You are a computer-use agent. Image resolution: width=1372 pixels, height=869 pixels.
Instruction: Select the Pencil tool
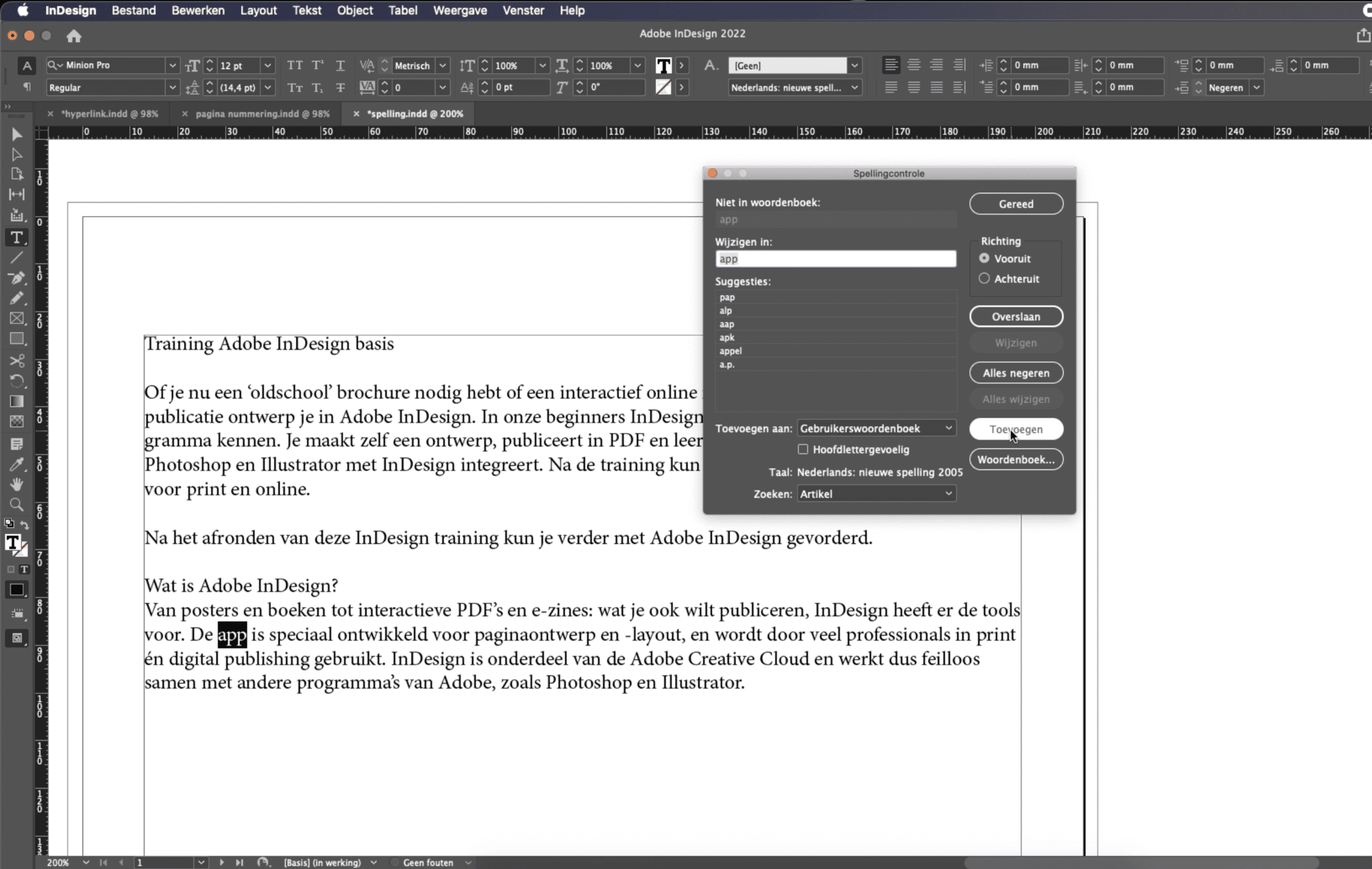(17, 298)
